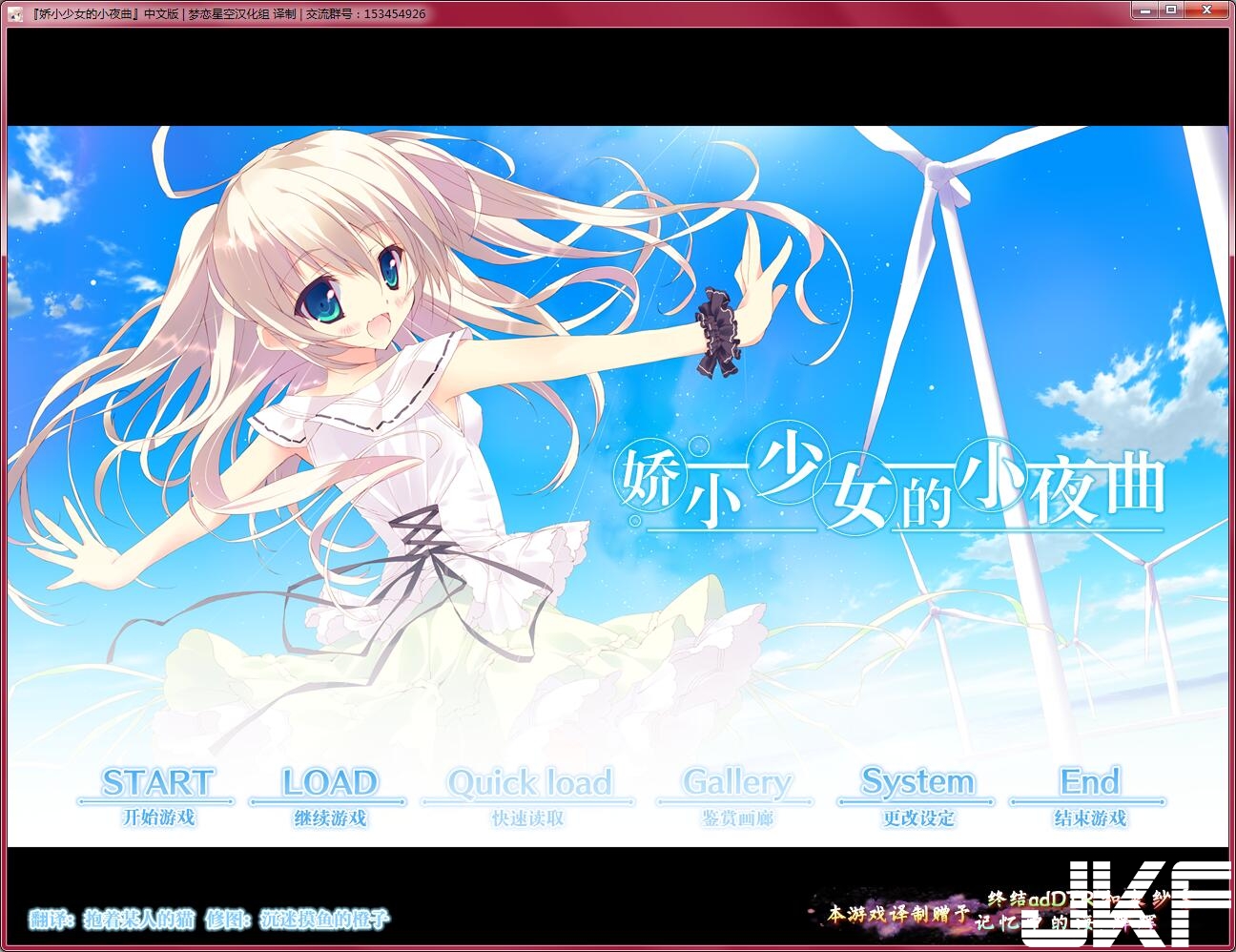
Task: Start a new game with START
Action: [x=157, y=796]
